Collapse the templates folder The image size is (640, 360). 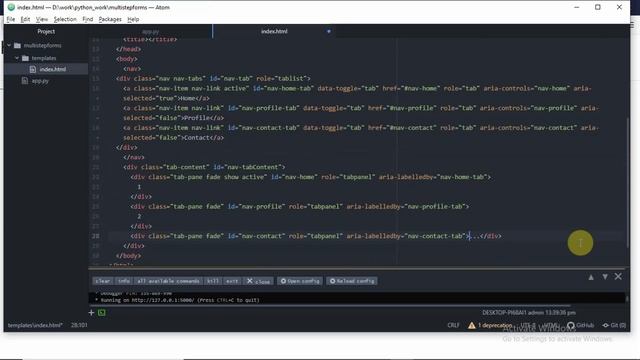pyautogui.click(x=17, y=58)
